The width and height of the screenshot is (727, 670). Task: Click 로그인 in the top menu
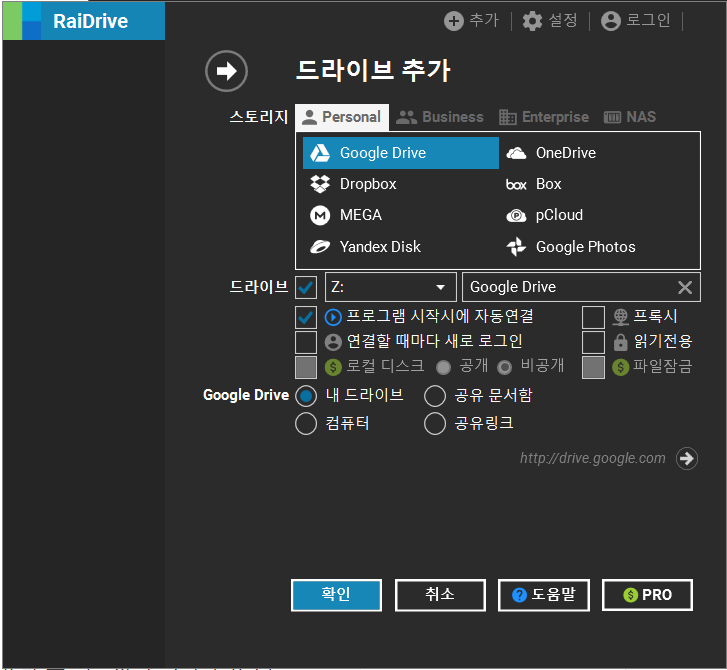click(648, 20)
